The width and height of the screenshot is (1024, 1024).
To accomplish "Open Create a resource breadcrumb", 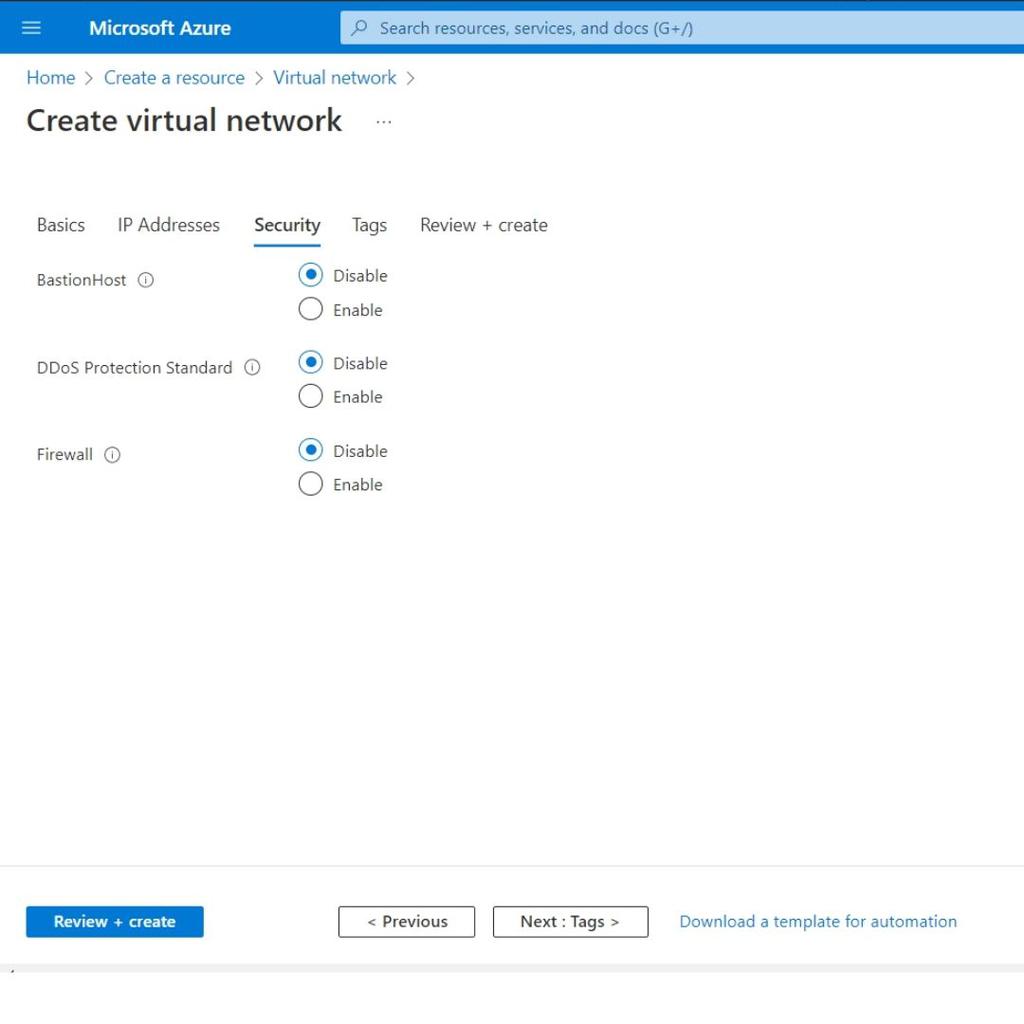I will point(174,78).
